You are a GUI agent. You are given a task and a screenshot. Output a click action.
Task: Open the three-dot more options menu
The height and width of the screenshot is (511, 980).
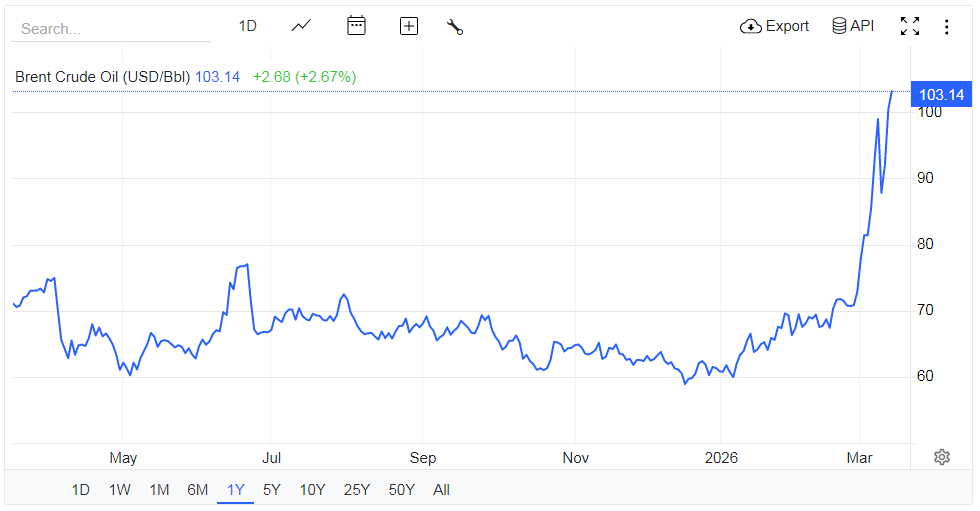pyautogui.click(x=946, y=26)
